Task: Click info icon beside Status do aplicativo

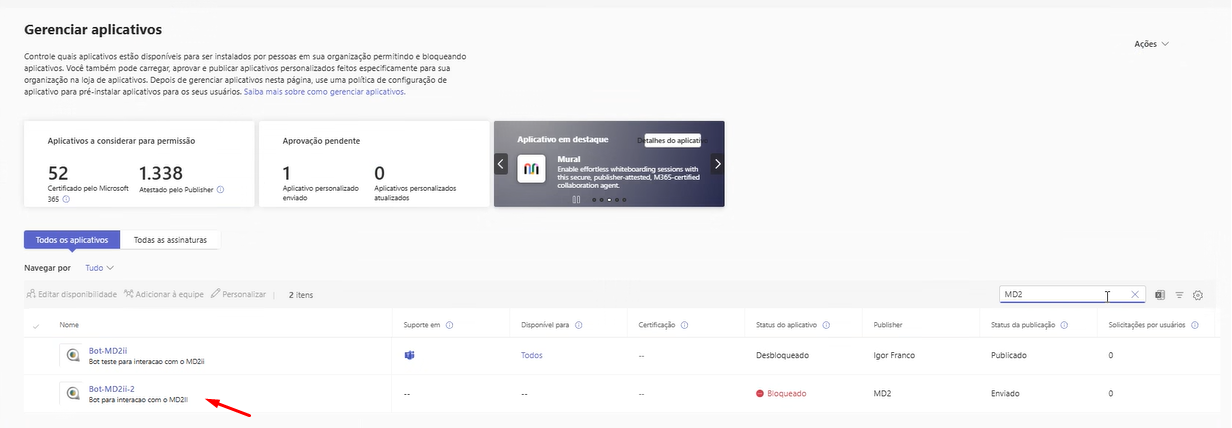Action: click(825, 325)
